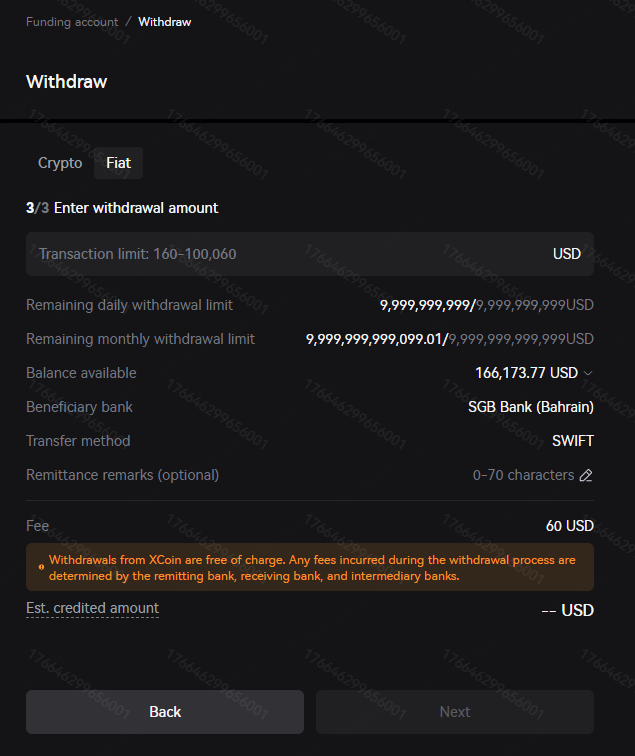Screen dimensions: 635x756
Task: Click the SGB Bank (Bahrain) beneficiary value
Action: [x=530, y=407]
